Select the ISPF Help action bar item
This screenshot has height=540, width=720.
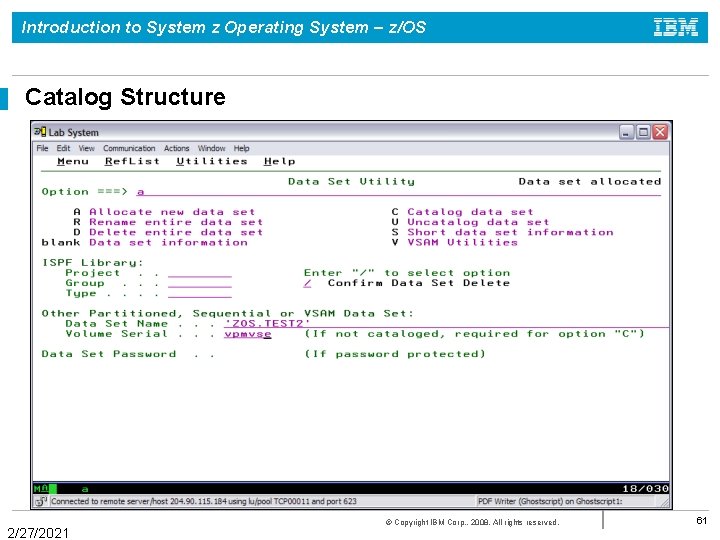[x=280, y=161]
